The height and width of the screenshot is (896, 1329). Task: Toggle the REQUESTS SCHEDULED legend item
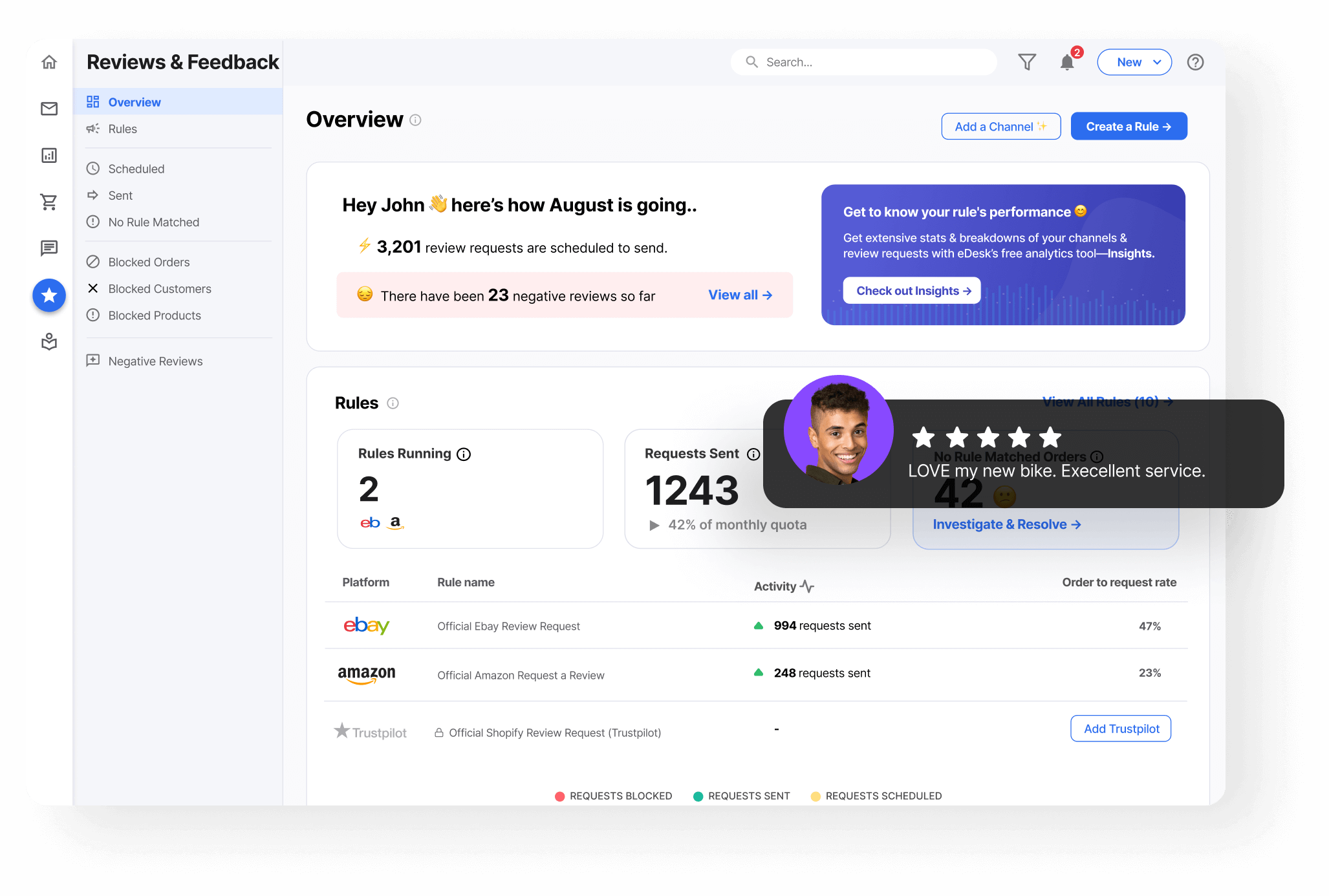[876, 796]
